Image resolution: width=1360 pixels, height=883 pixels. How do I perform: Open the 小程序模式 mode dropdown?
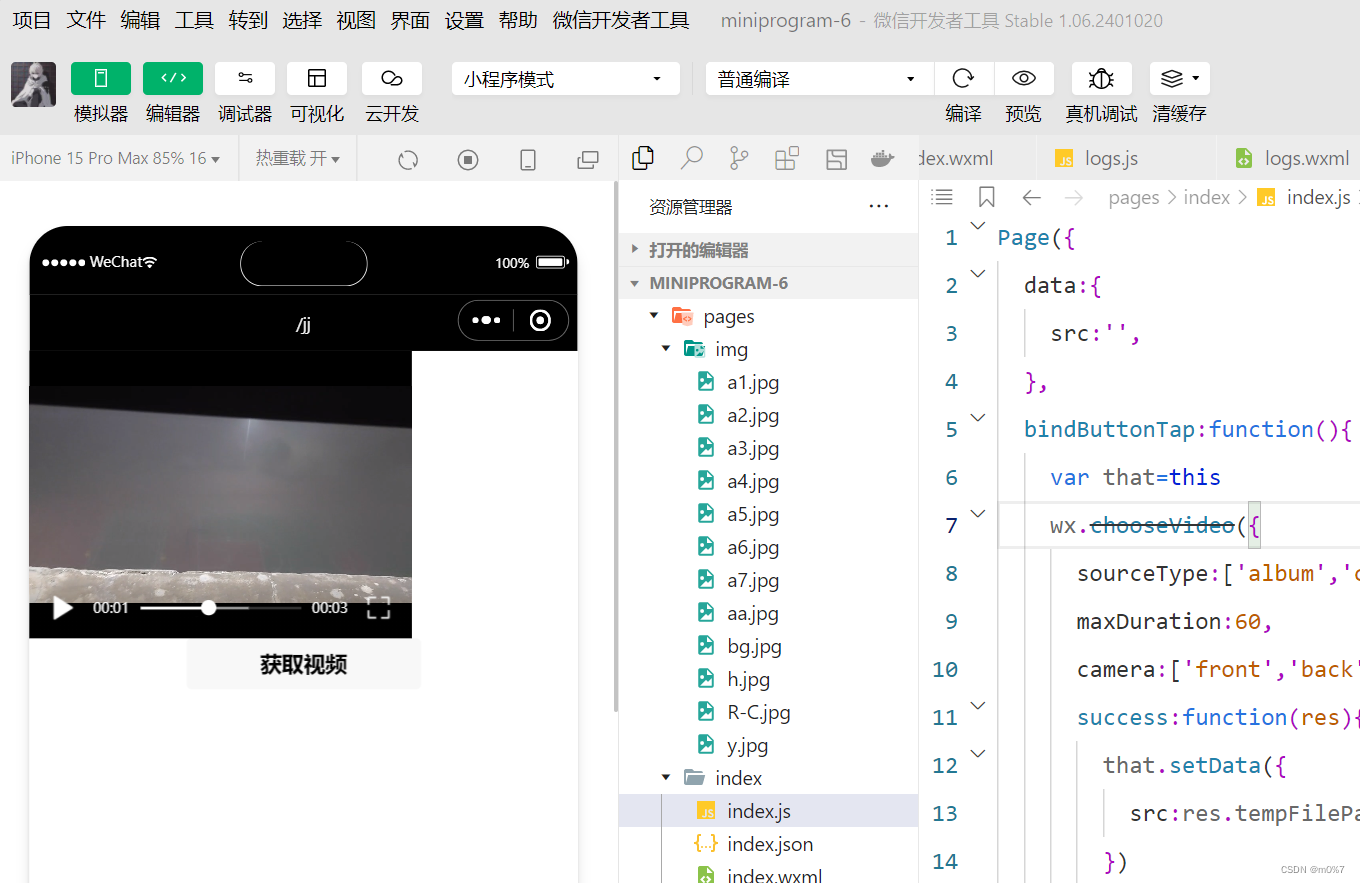tap(565, 79)
